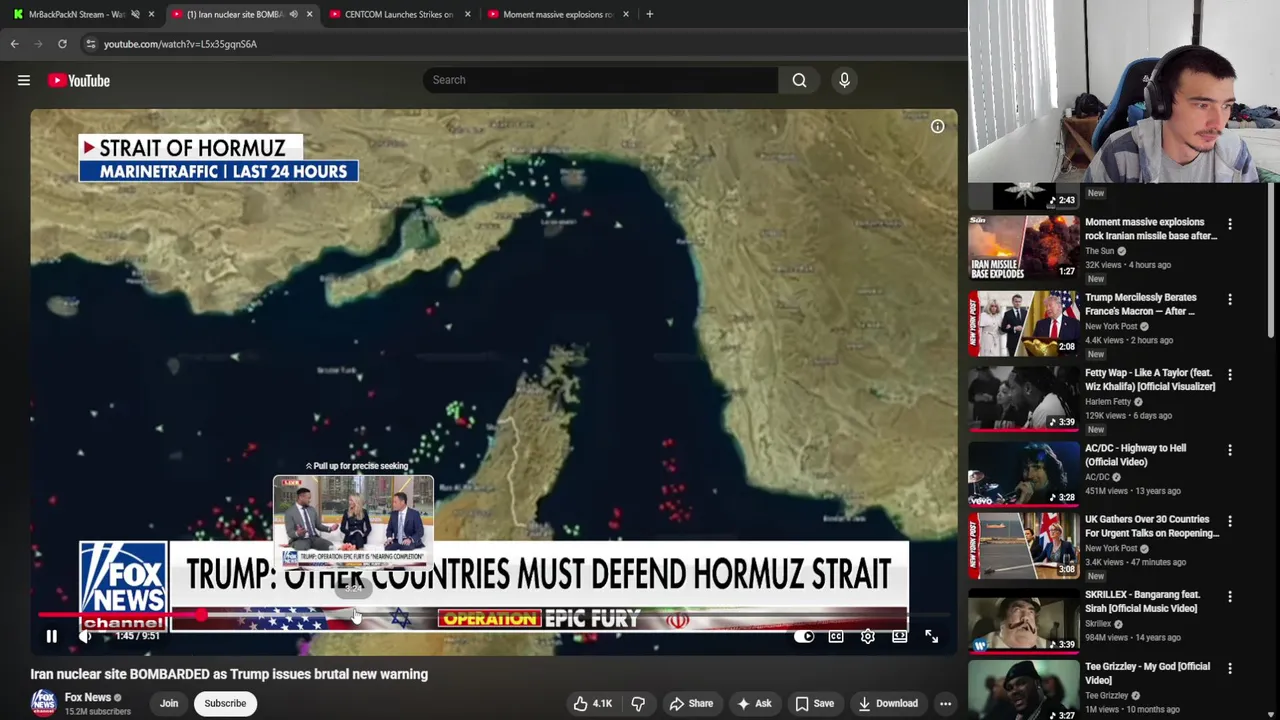Open the YouTube hamburger guide menu
Viewport: 1280px width, 720px height.
click(24, 80)
